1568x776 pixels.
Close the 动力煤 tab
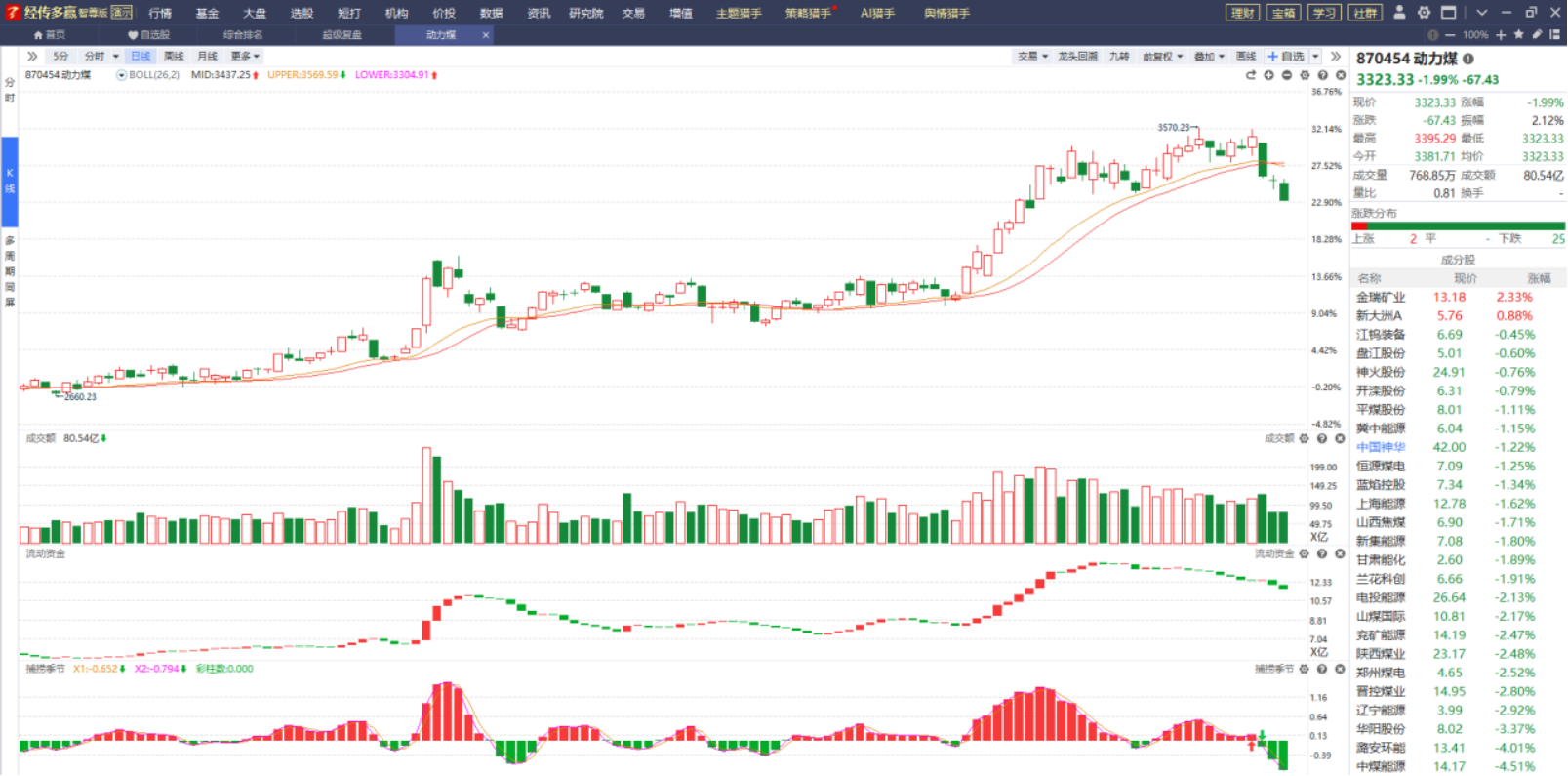click(x=486, y=35)
